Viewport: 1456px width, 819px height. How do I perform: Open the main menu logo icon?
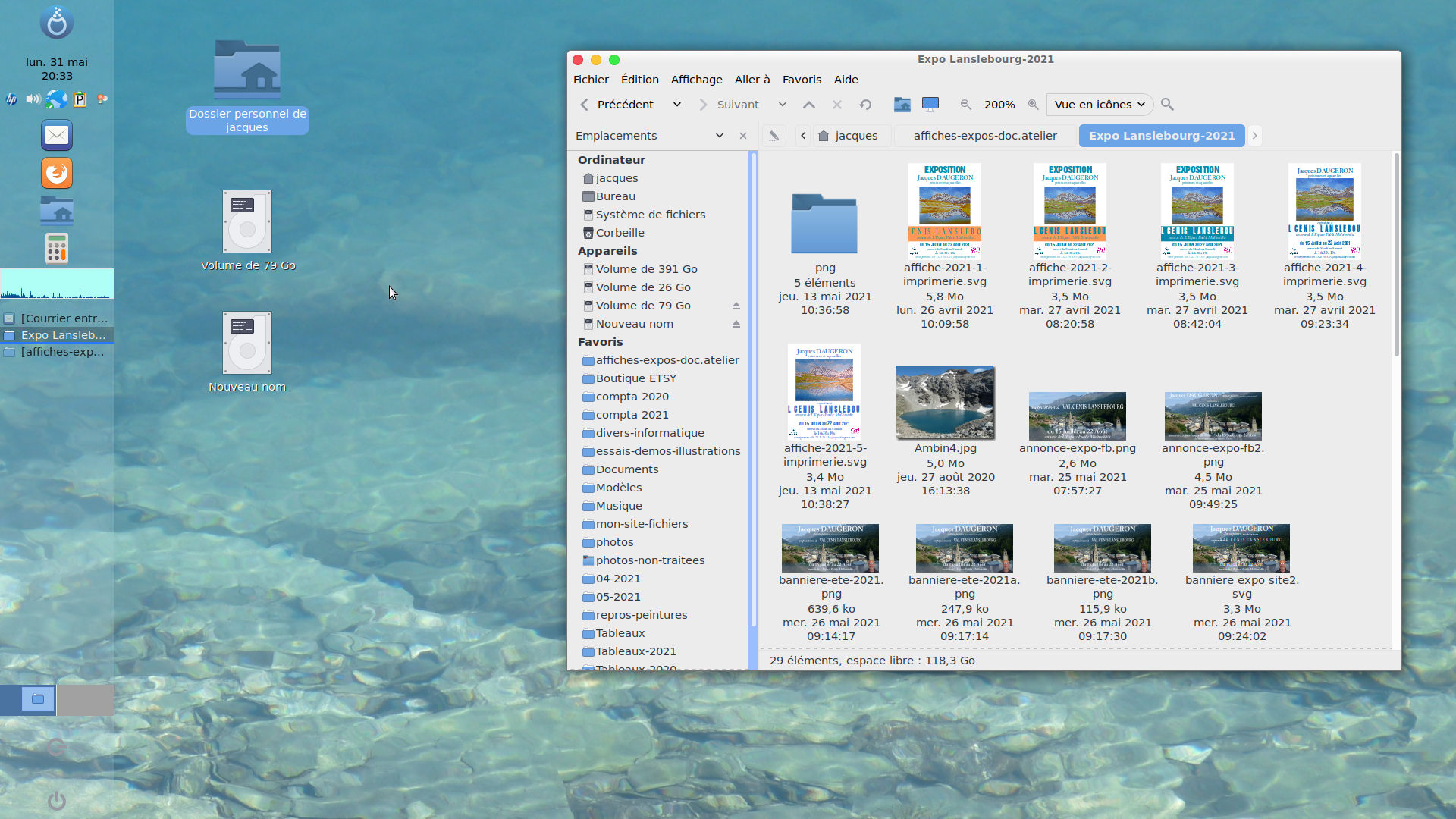(x=57, y=22)
